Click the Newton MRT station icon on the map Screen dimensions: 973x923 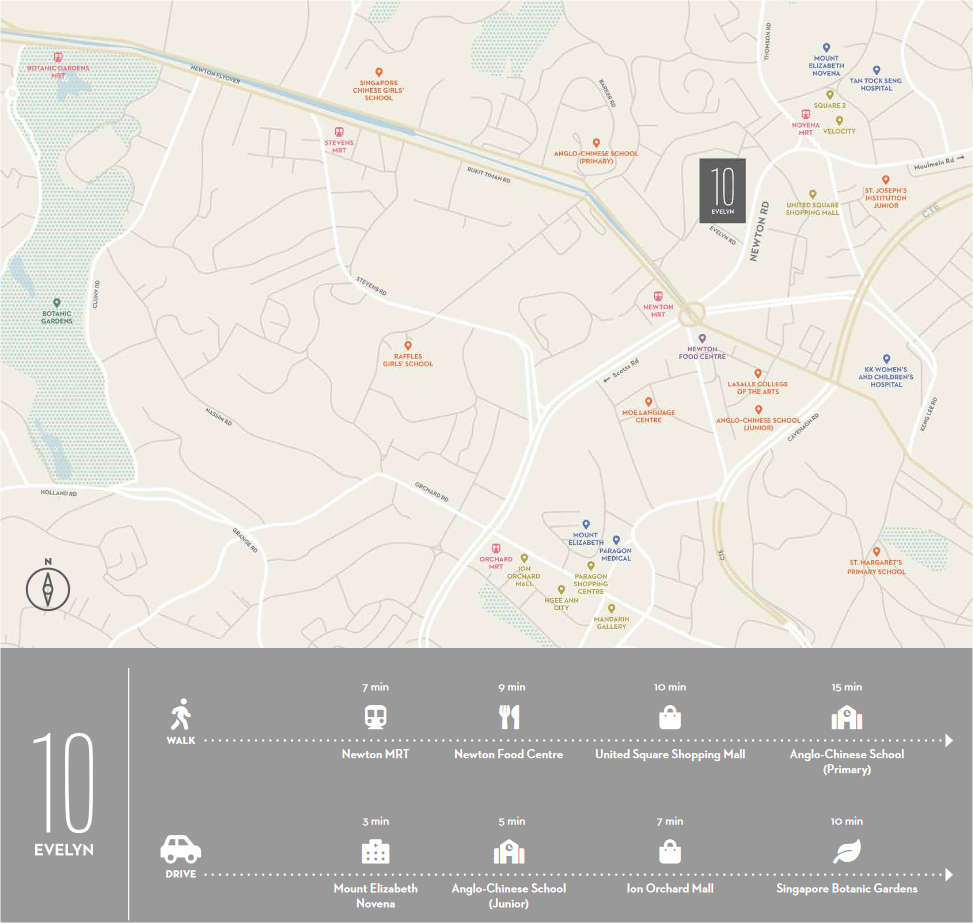pos(658,297)
